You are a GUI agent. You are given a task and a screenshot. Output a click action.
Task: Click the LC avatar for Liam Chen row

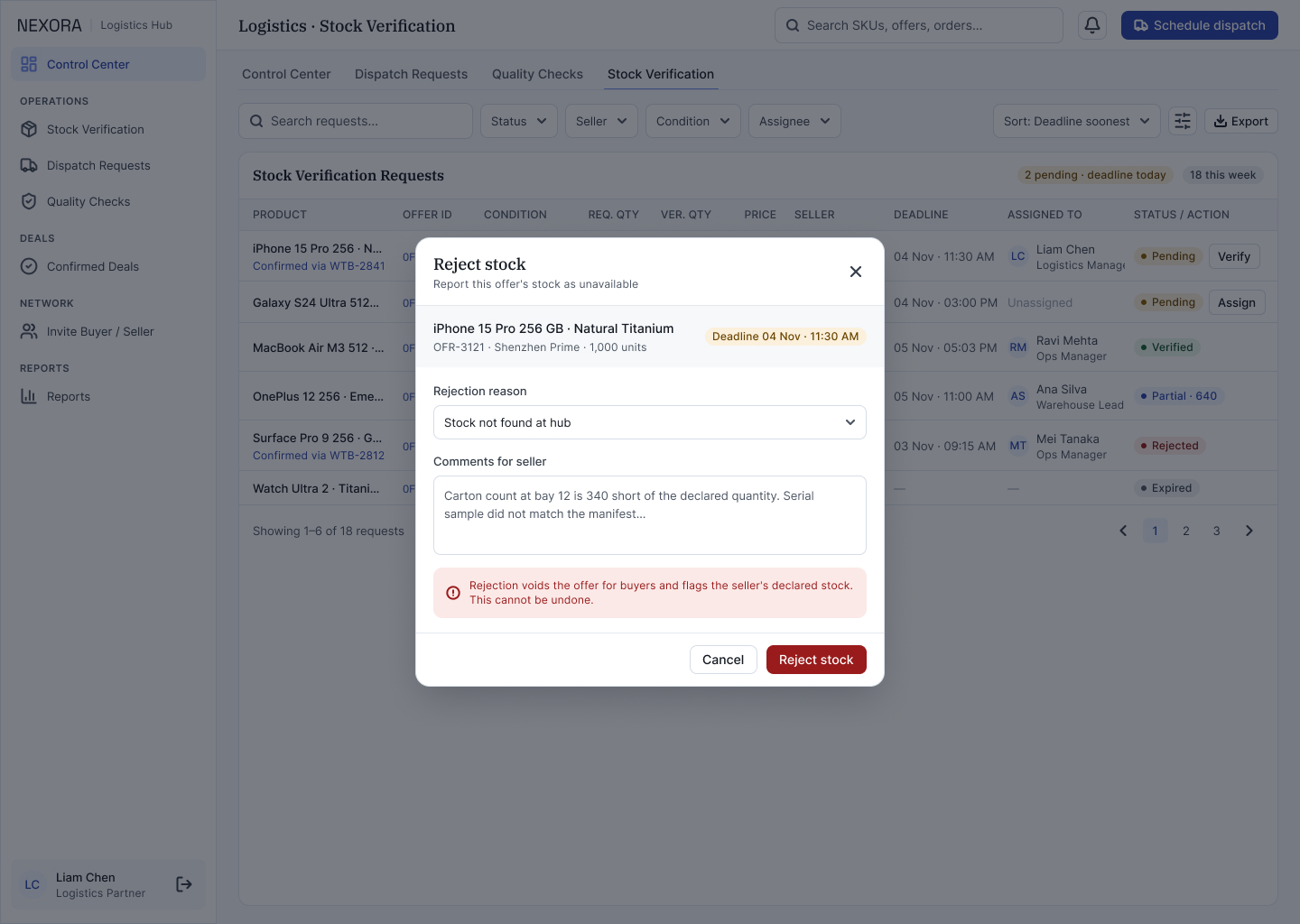click(1018, 256)
